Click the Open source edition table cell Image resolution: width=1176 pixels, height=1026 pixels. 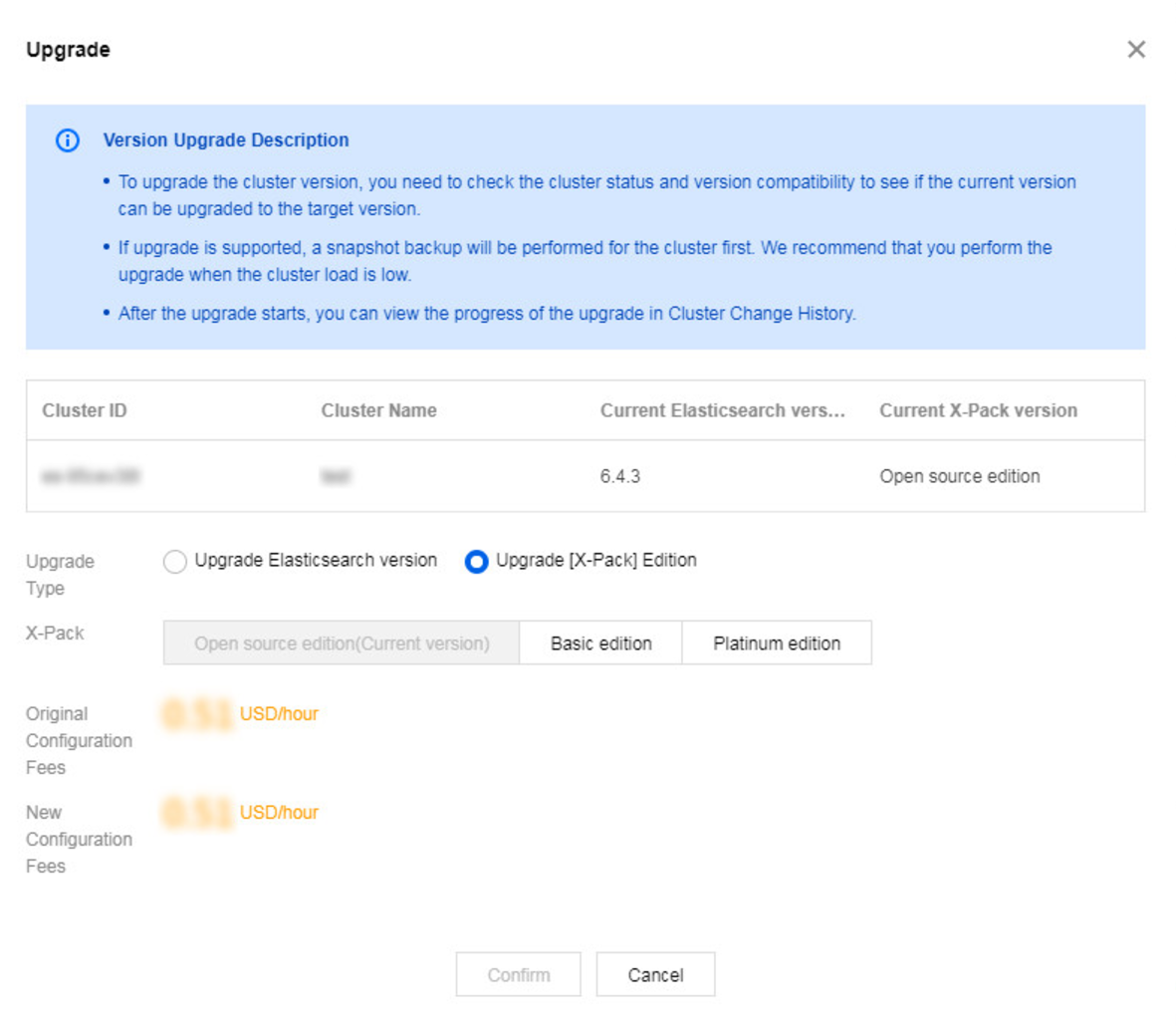click(959, 476)
